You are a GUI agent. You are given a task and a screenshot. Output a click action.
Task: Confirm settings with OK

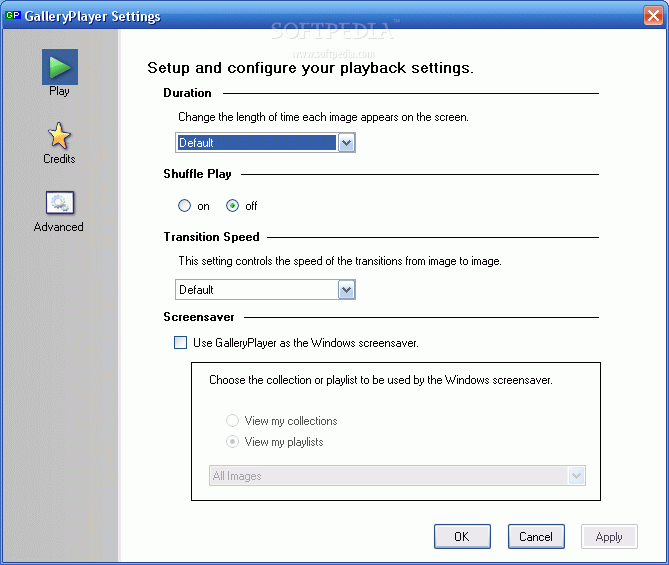tap(462, 536)
